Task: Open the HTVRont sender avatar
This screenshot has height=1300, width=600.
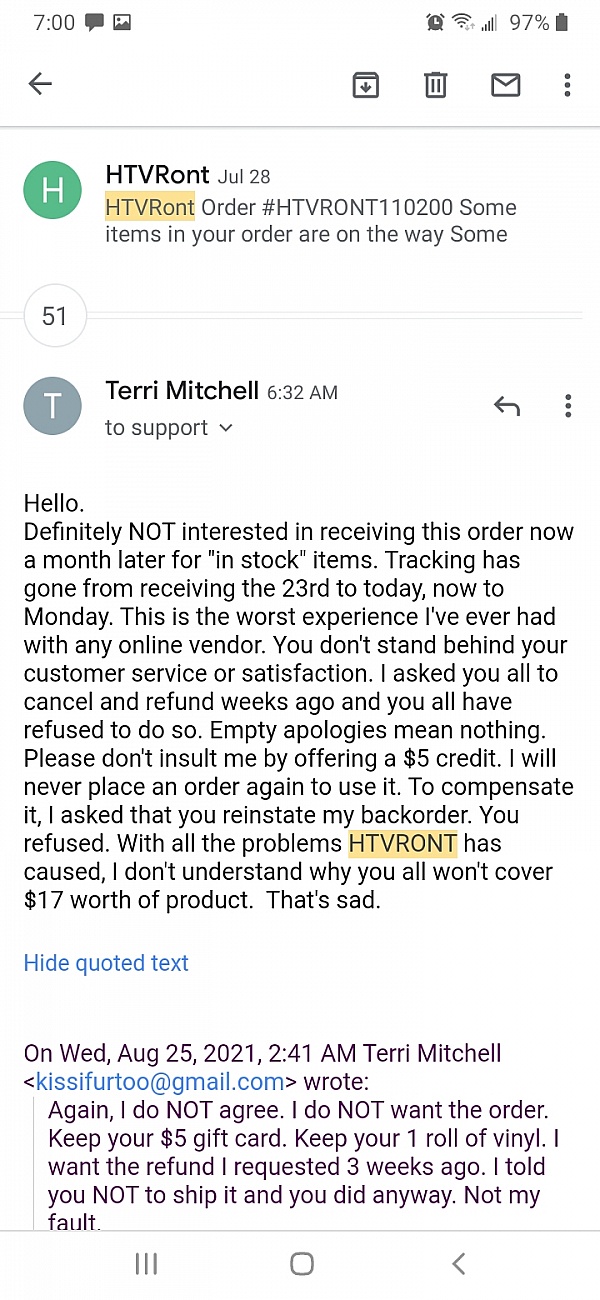Action: tap(53, 191)
